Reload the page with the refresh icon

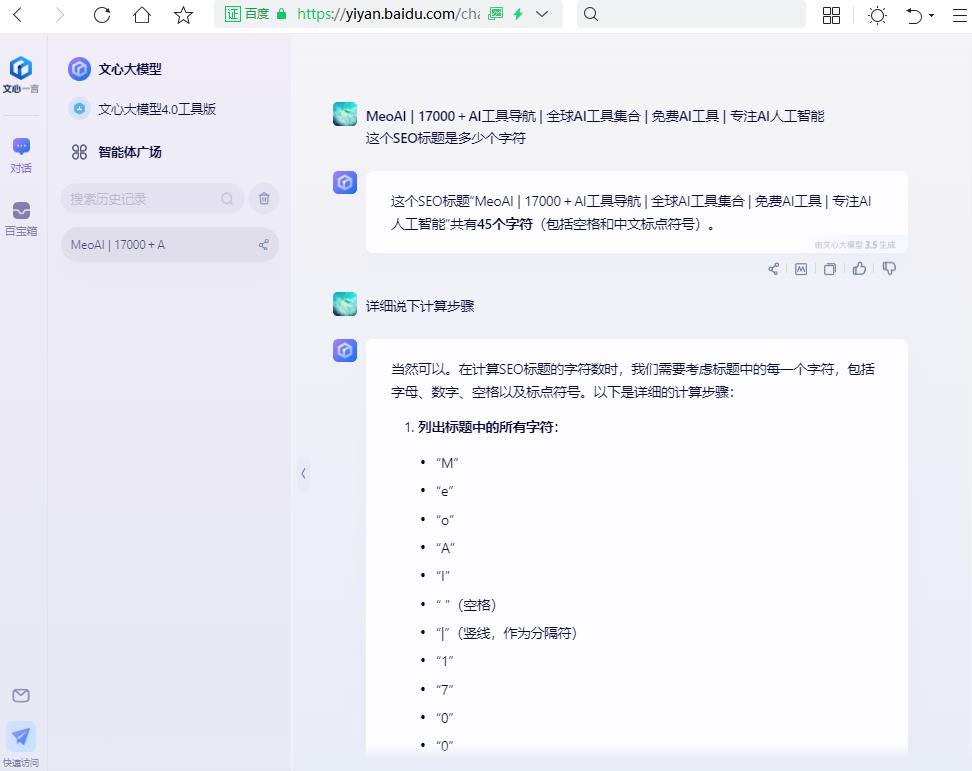pos(102,14)
